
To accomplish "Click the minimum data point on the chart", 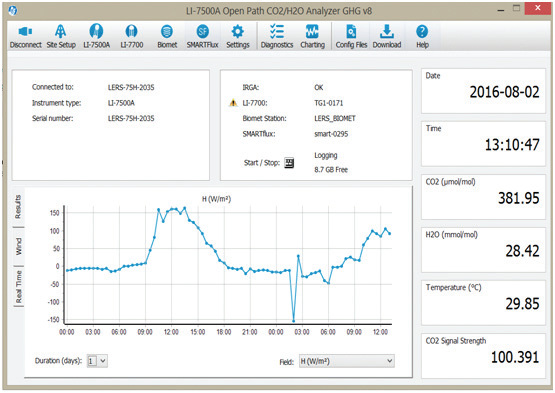I will [x=293, y=321].
